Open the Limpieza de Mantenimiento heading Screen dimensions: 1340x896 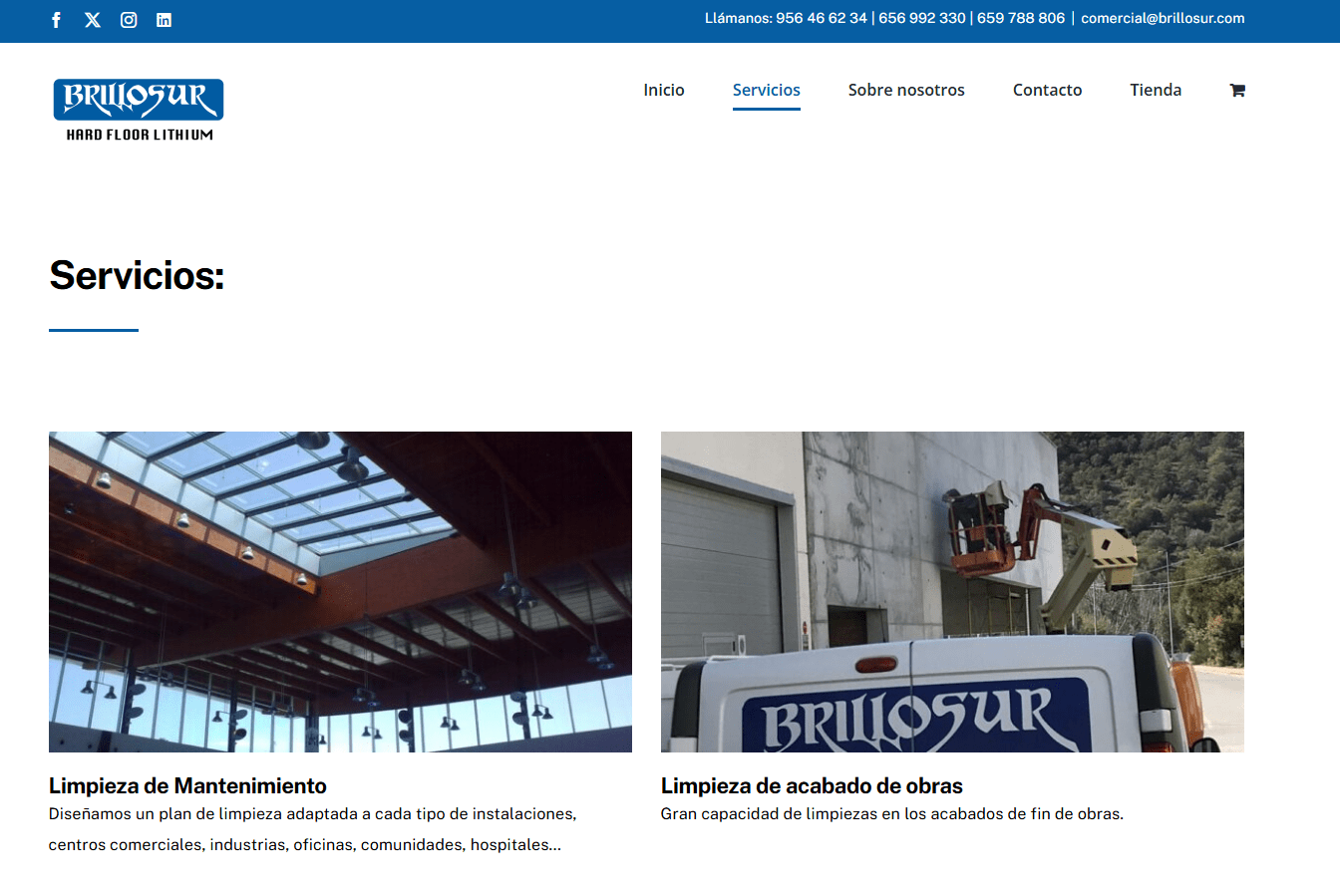(x=187, y=785)
